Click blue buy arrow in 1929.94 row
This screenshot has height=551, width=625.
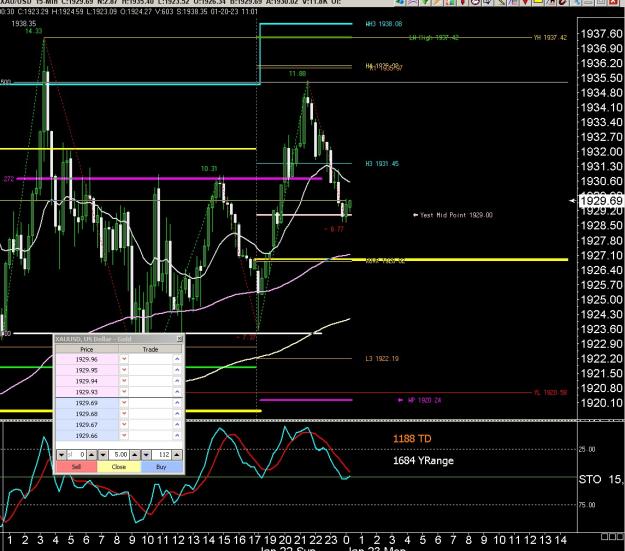click(x=177, y=381)
